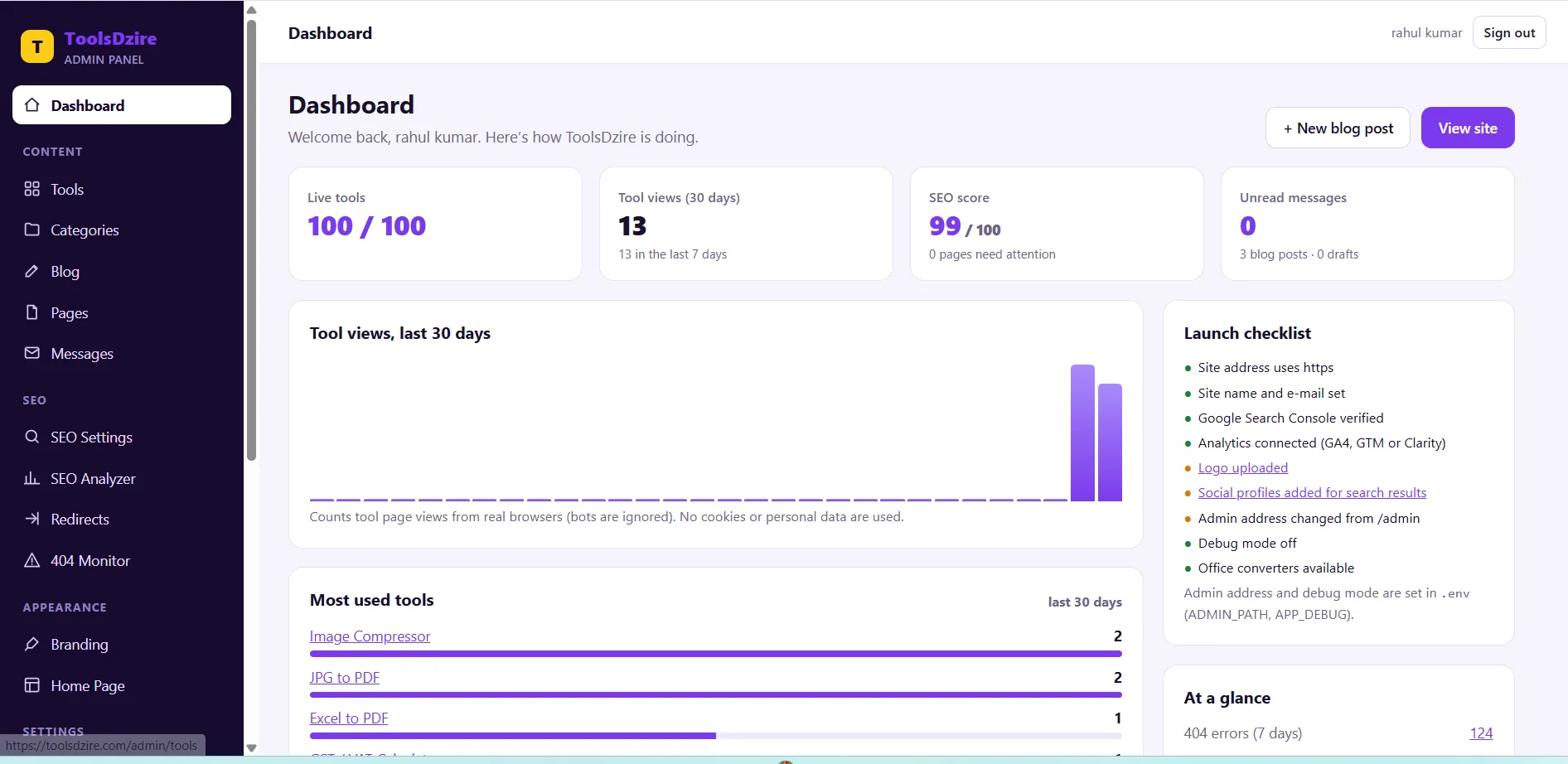The width and height of the screenshot is (1568, 764).
Task: Click the Live tools 100 / 100 value
Action: pos(366,226)
